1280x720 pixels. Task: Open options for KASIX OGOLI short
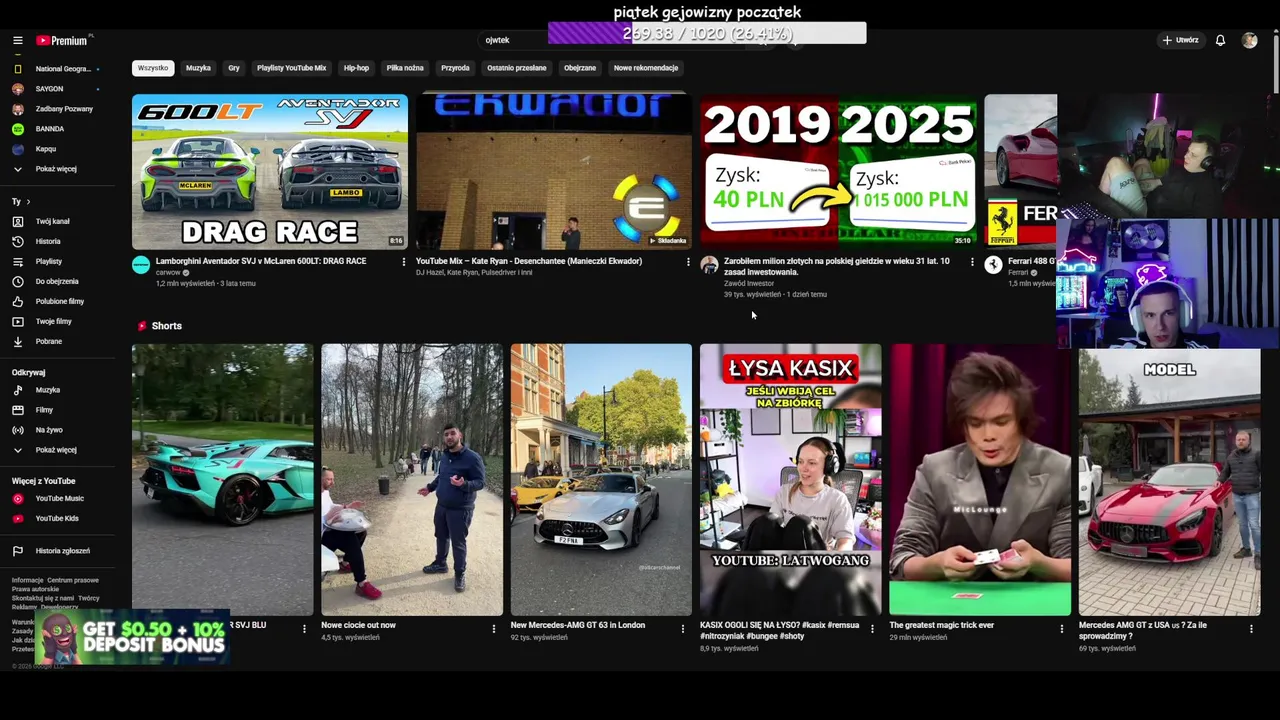tap(872, 629)
